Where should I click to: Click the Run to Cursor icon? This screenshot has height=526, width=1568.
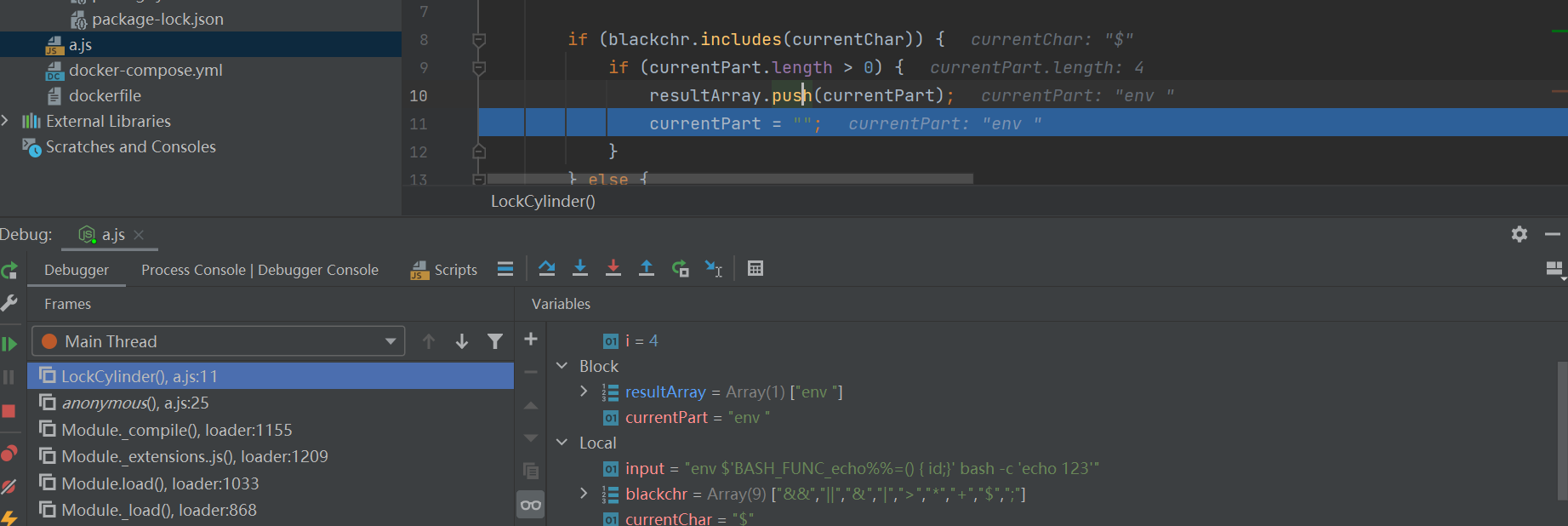pos(713,269)
